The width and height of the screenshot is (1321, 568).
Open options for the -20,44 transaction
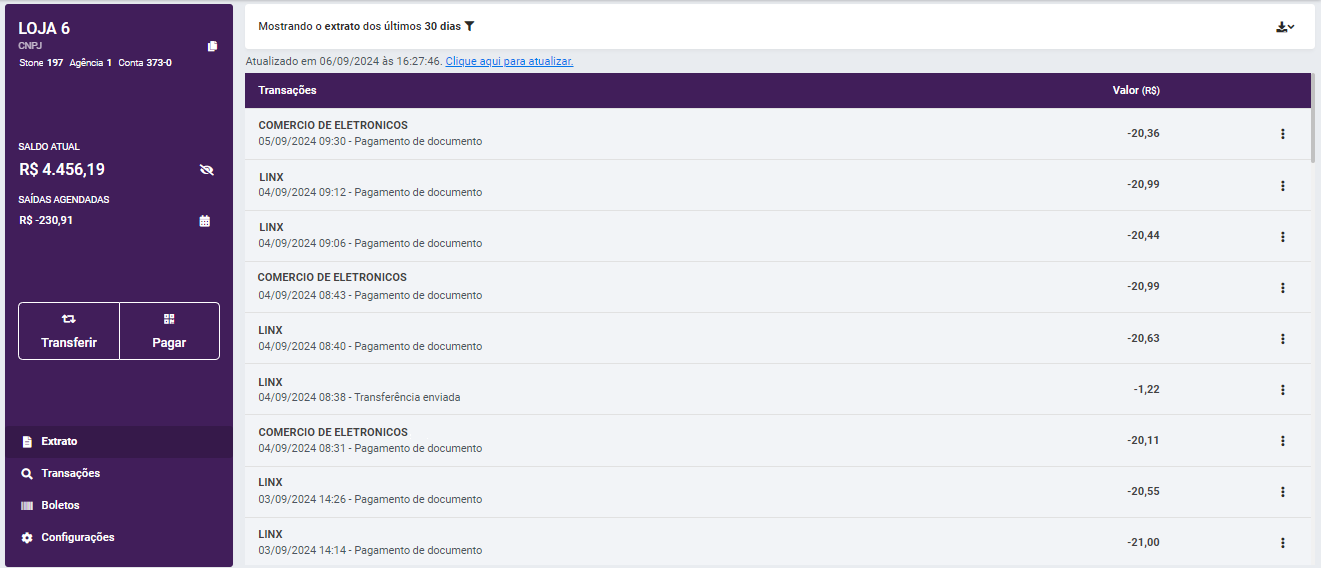pos(1283,236)
